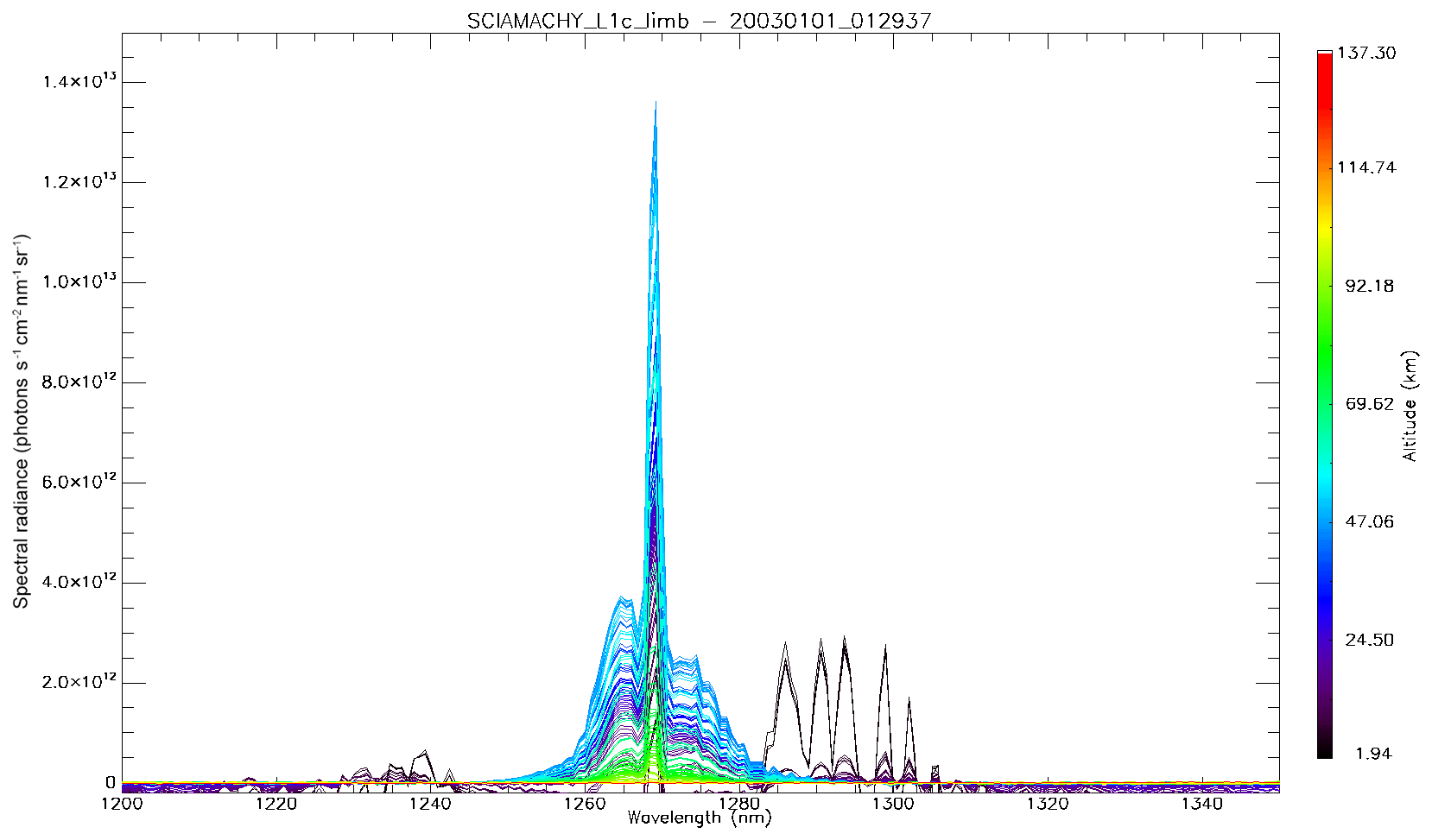Image resolution: width=1432 pixels, height=840 pixels.
Task: Click the 137.30 colorbar tick label
Action: (1365, 54)
